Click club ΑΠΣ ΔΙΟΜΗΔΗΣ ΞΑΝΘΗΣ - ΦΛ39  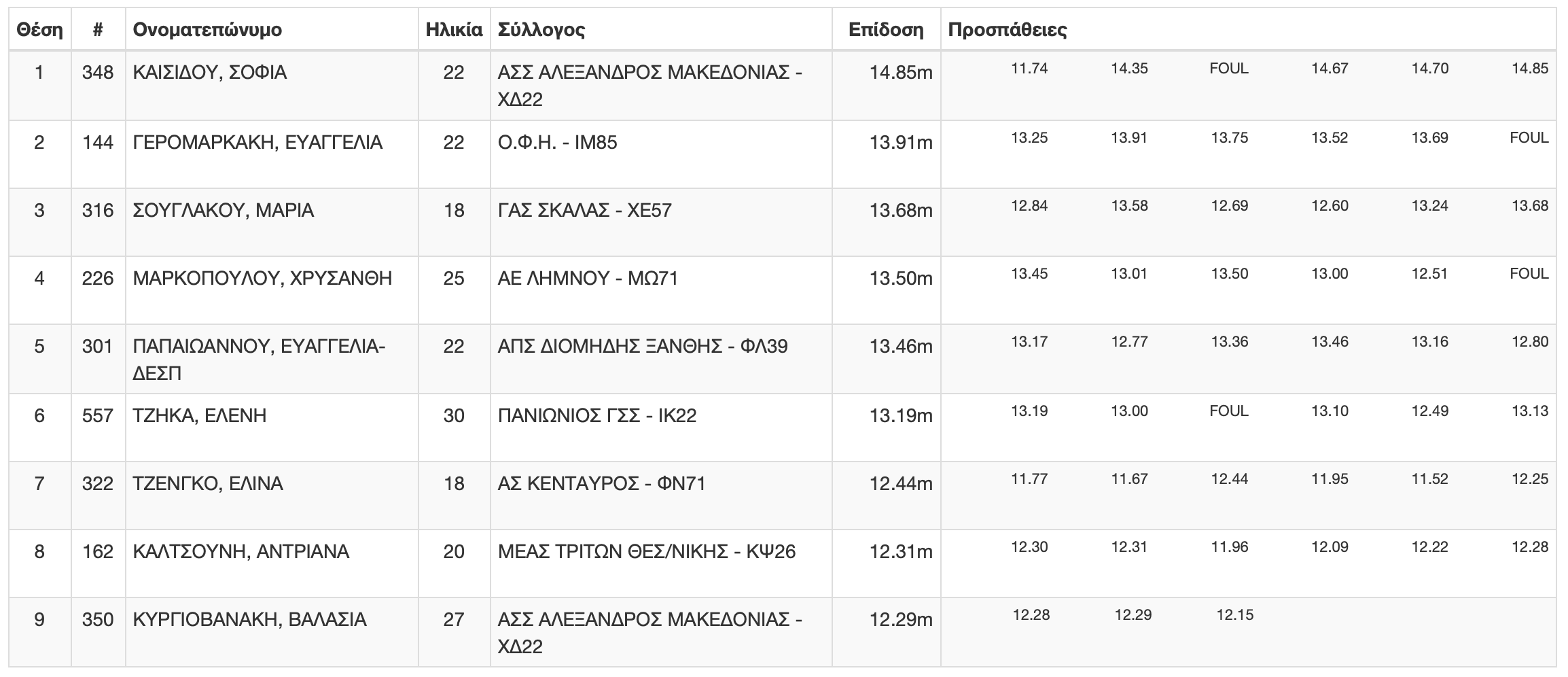(x=643, y=346)
